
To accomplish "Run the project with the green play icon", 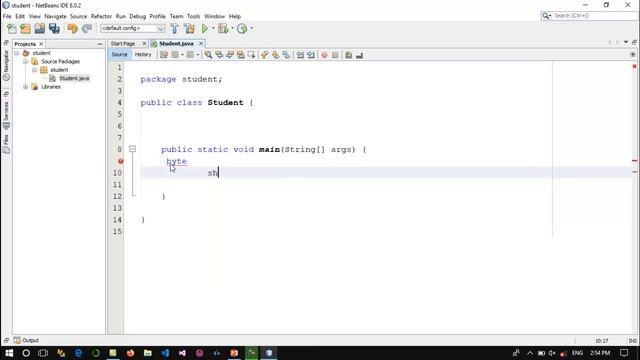I will (x=205, y=28).
